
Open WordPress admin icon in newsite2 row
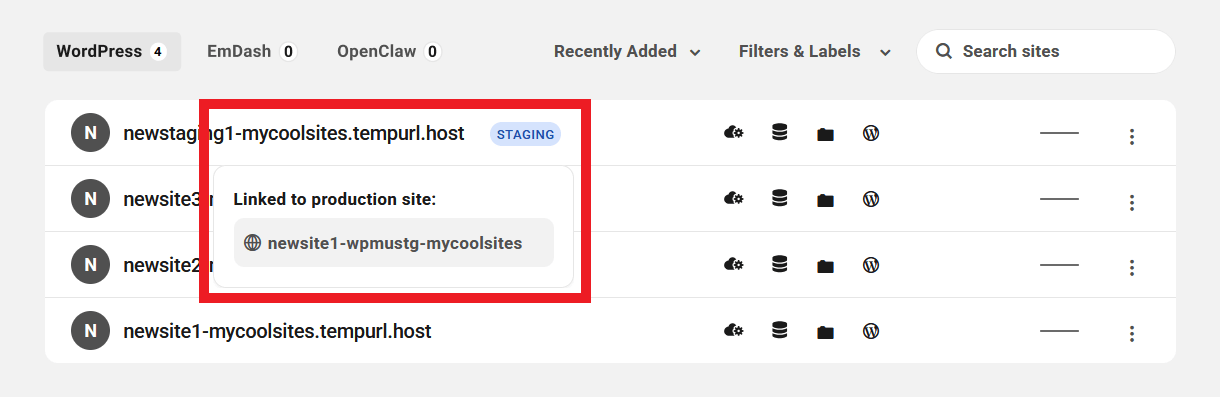coord(871,265)
